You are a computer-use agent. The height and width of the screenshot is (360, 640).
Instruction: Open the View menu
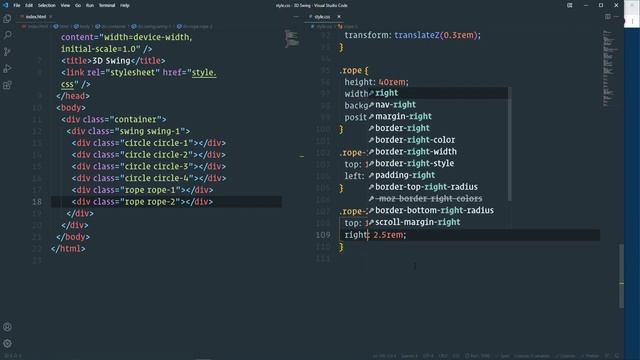65,5
